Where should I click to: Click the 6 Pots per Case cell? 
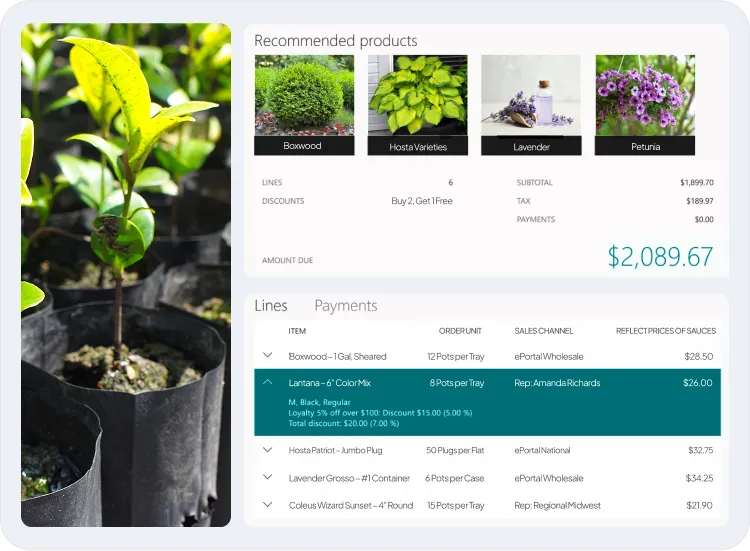454,478
